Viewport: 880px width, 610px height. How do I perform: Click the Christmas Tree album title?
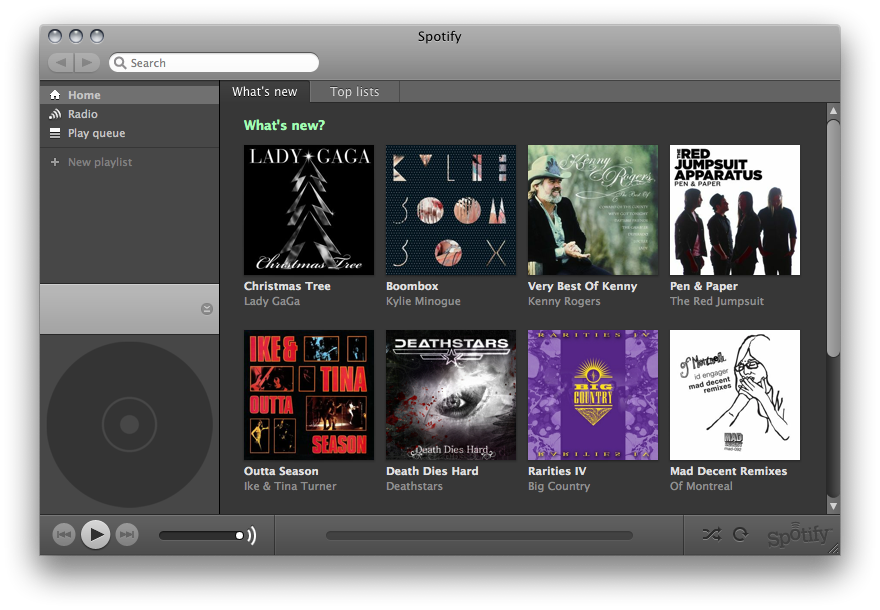(287, 286)
